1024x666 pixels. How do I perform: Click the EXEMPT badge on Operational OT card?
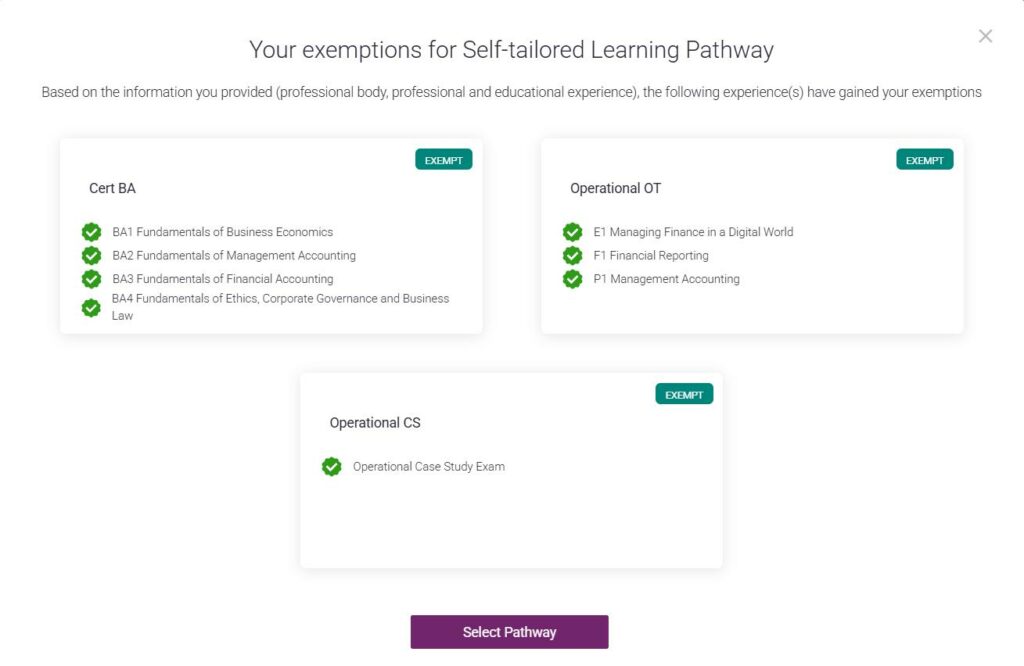(x=924, y=160)
